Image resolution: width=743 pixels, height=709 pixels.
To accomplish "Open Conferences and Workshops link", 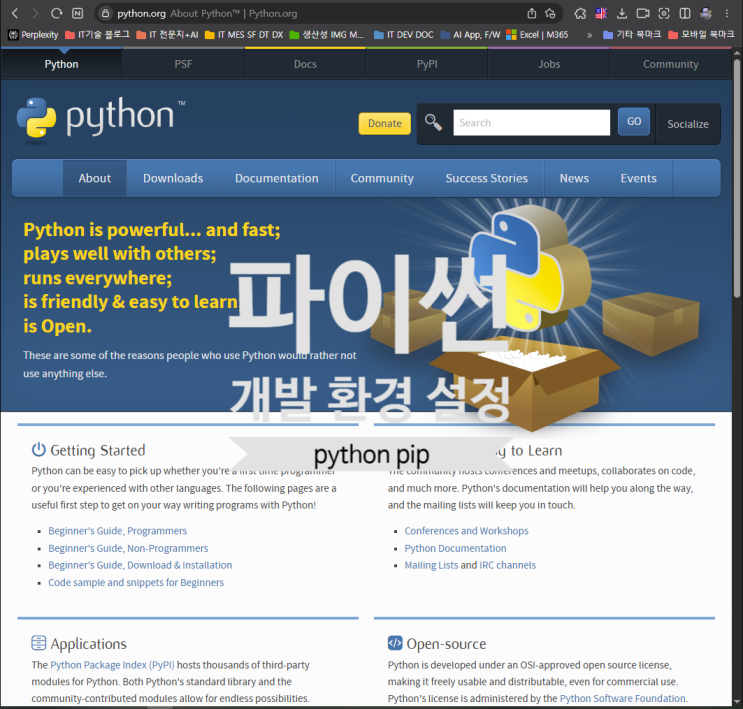I will click(466, 531).
